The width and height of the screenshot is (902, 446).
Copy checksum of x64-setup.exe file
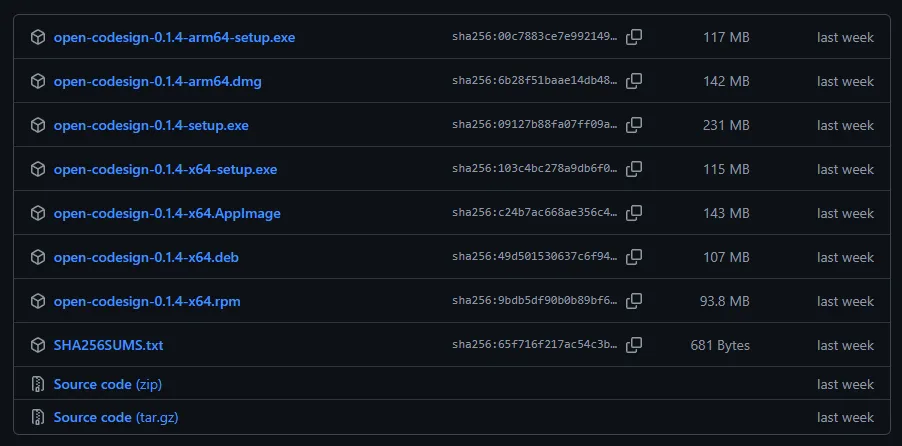coord(634,169)
